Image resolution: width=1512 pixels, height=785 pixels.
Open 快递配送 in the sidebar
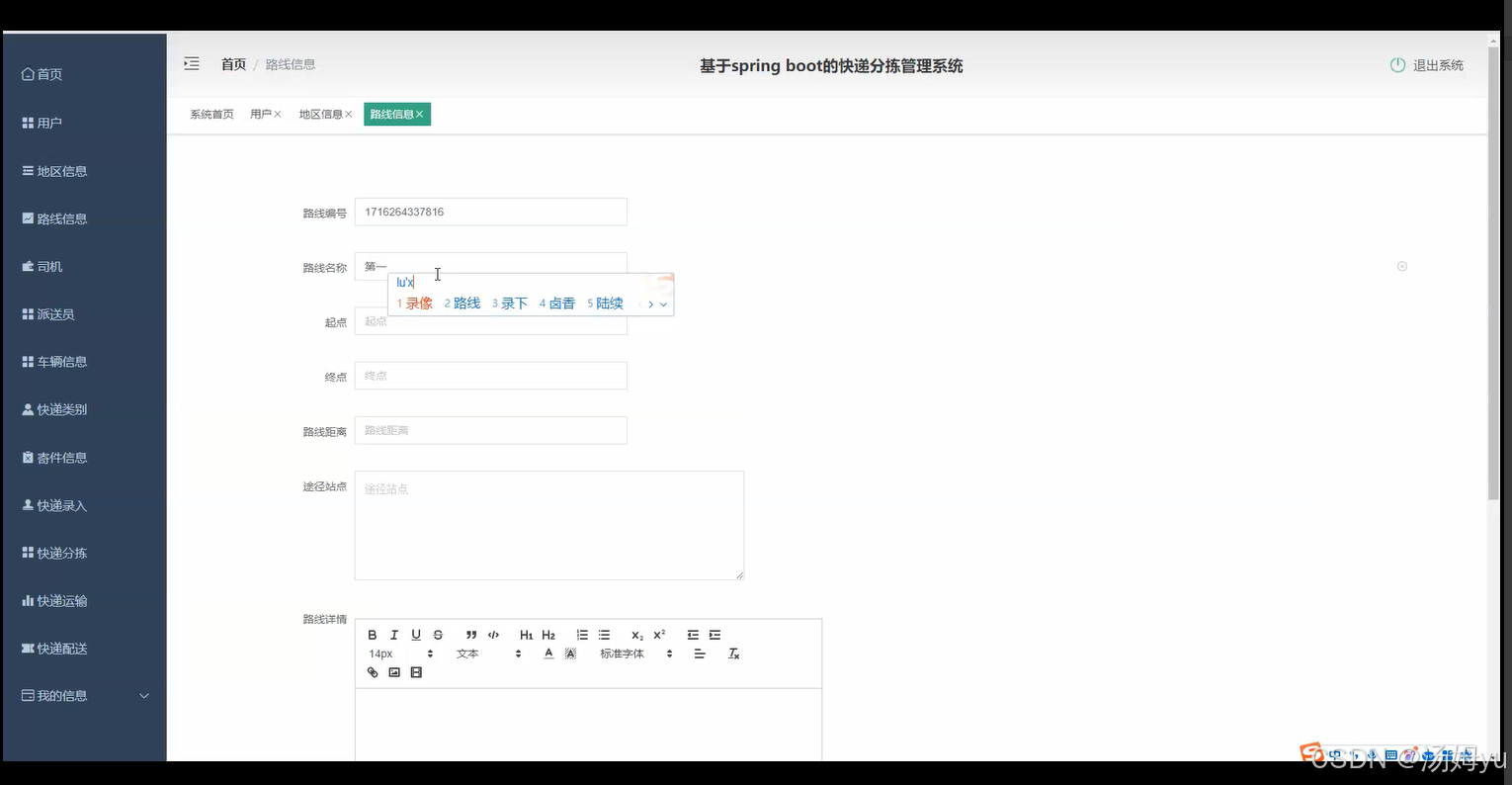(x=84, y=649)
